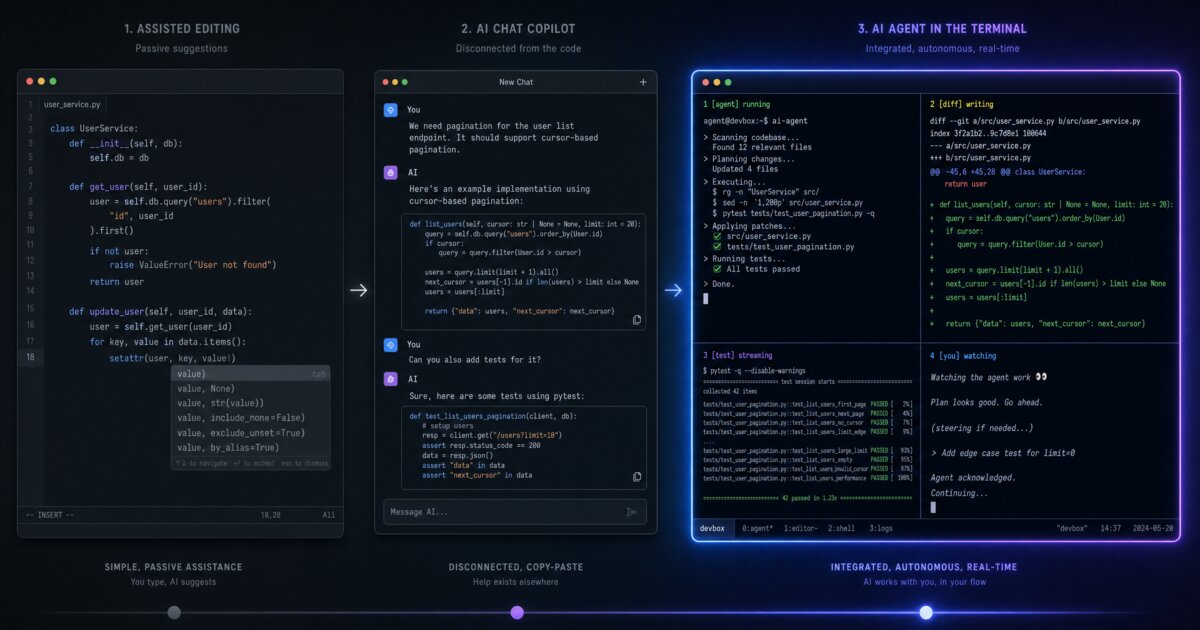Click the purple timeline dot under Chat Copilot
1200x630 pixels.
click(x=517, y=612)
